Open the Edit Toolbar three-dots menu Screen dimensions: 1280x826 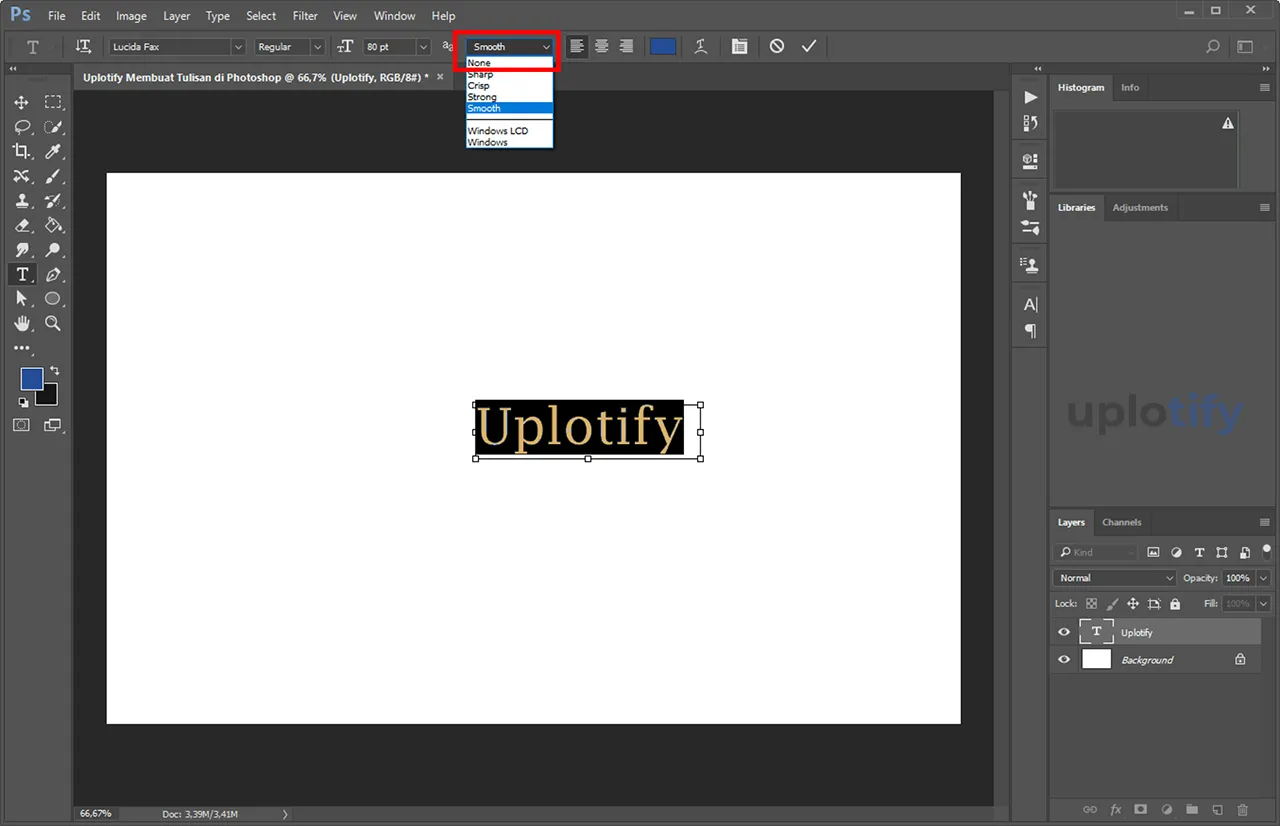(x=21, y=348)
